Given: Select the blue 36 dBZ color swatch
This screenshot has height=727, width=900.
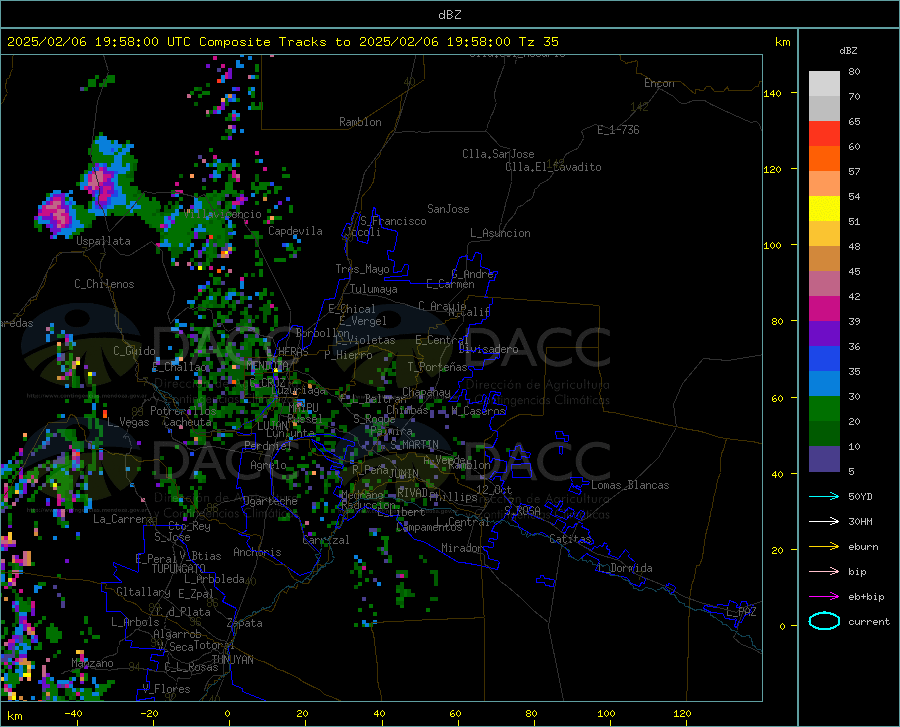Looking at the screenshot, I should point(824,359).
